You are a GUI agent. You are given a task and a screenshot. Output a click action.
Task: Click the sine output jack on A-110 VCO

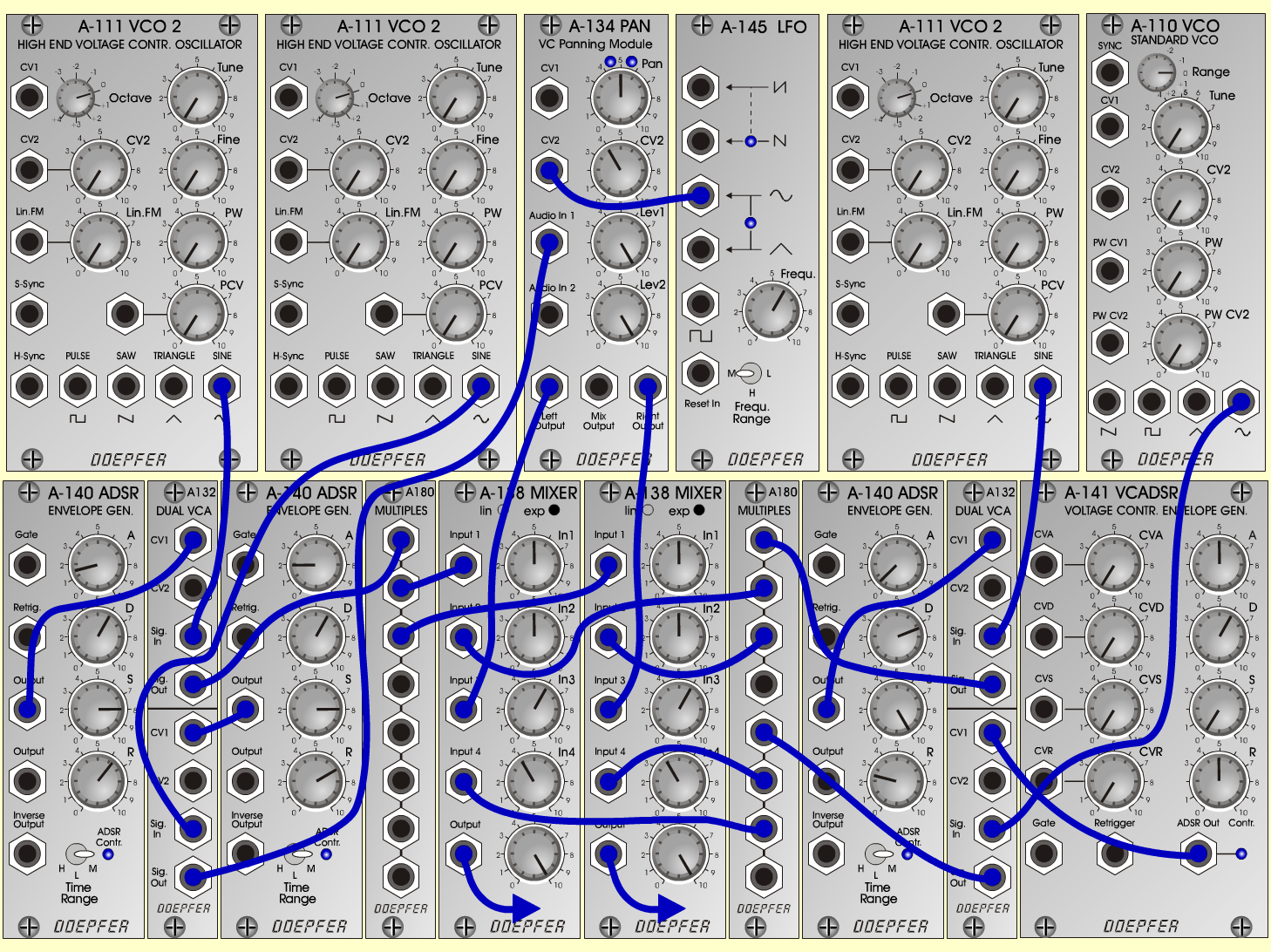click(x=1241, y=402)
